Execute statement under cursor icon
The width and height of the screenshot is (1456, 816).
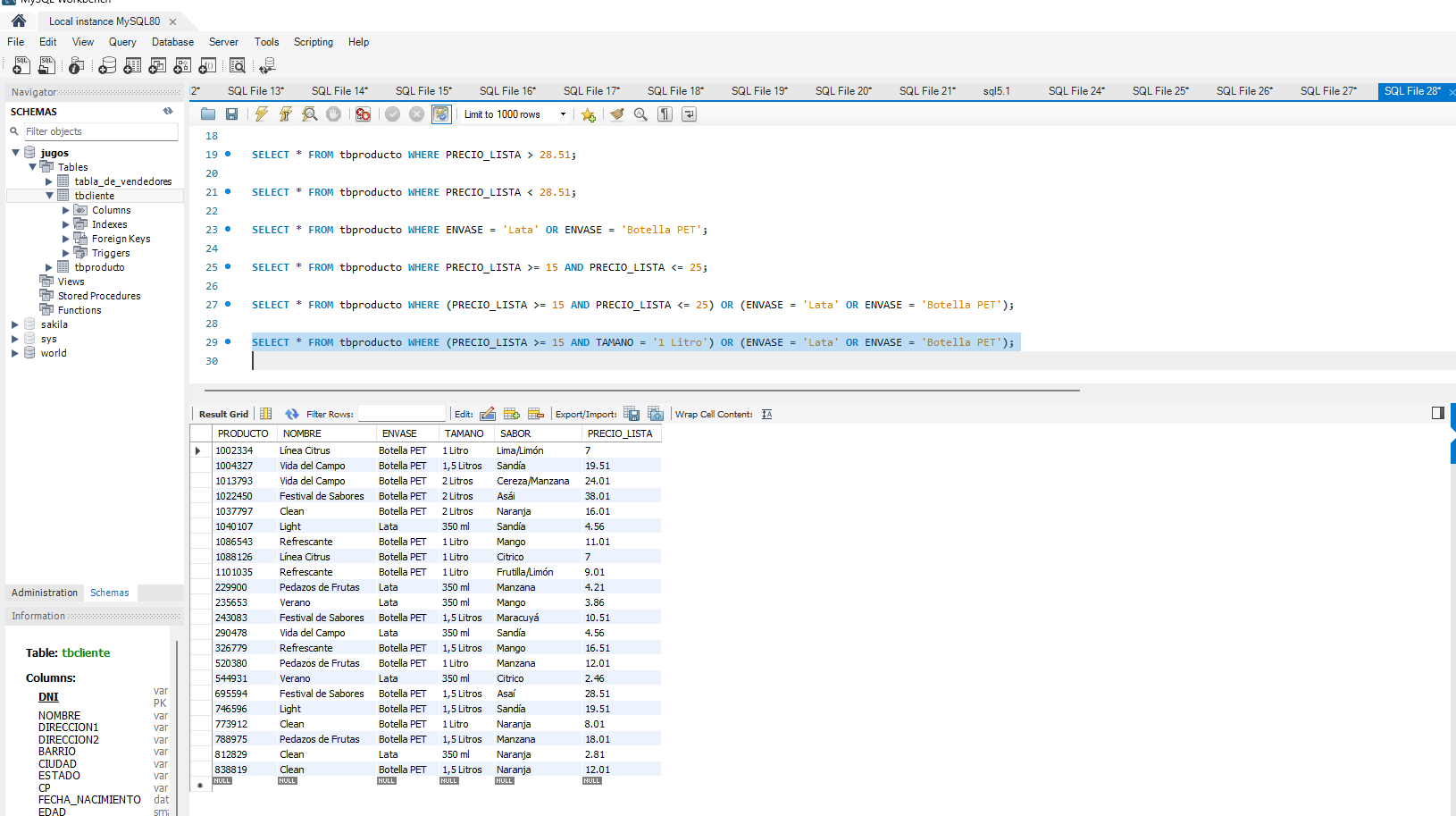click(286, 114)
